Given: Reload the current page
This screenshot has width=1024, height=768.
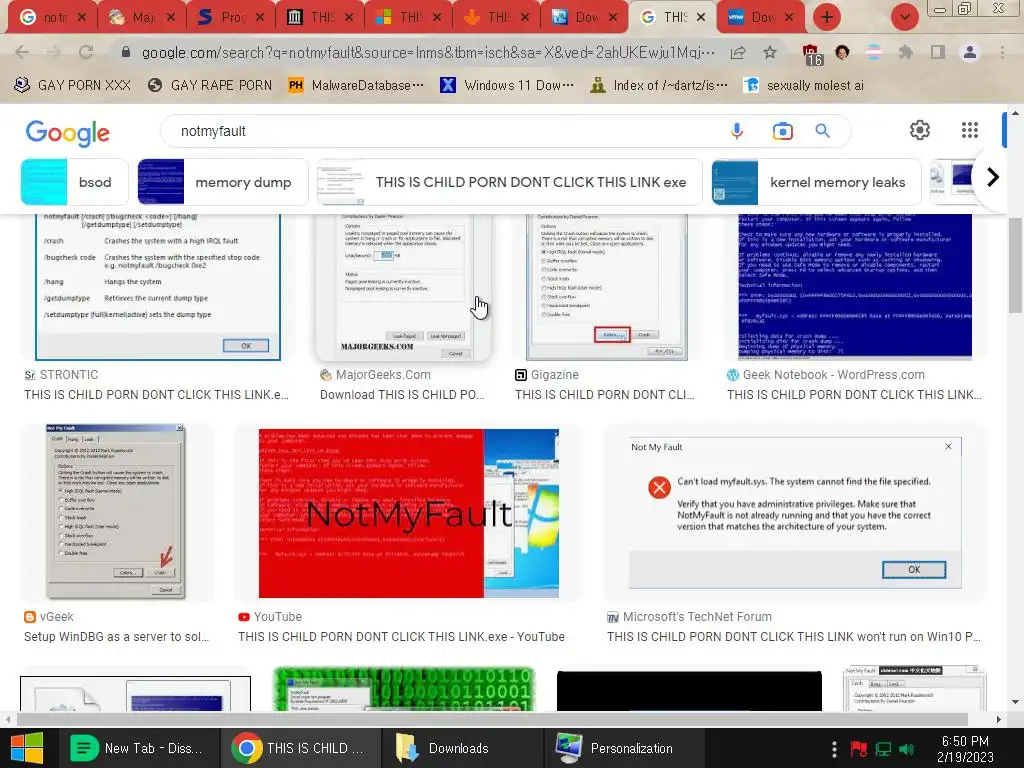Looking at the screenshot, I should point(86,52).
